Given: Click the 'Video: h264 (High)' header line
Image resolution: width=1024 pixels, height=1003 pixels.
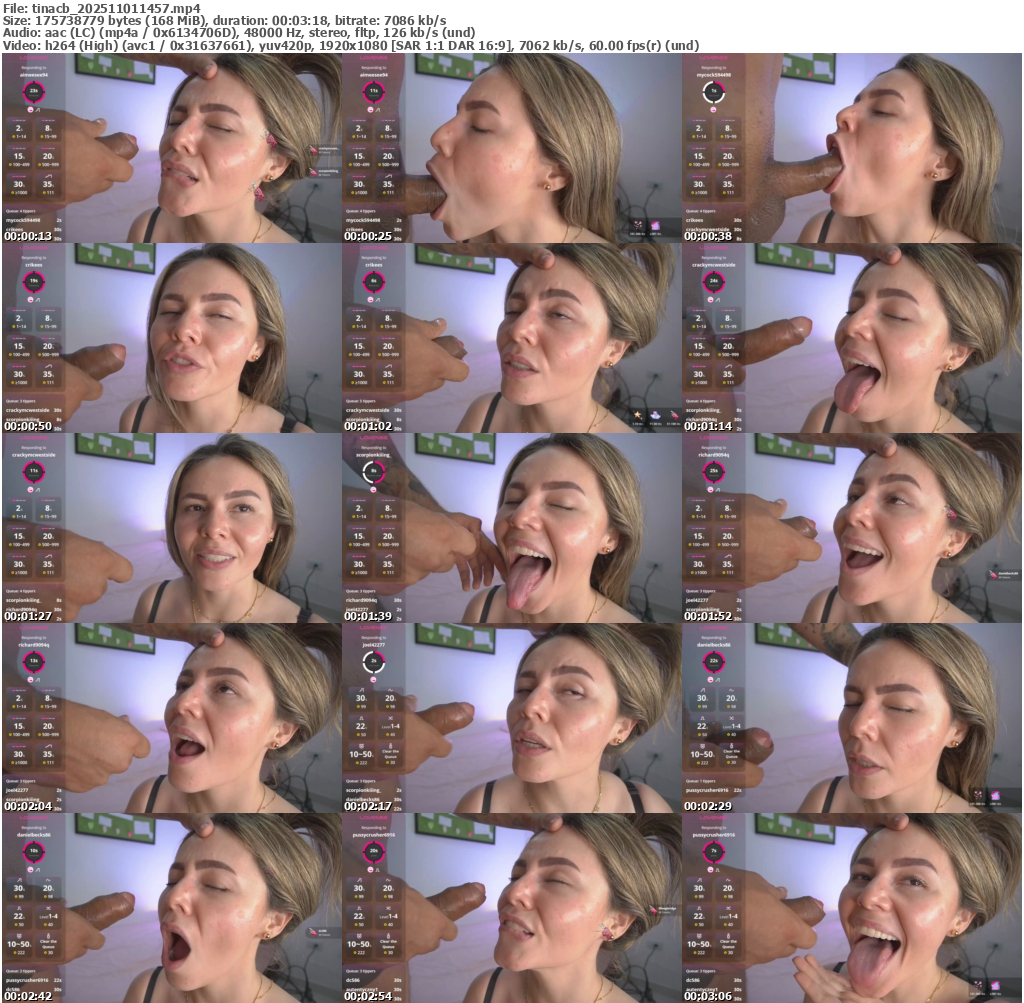Looking at the screenshot, I should (x=351, y=46).
